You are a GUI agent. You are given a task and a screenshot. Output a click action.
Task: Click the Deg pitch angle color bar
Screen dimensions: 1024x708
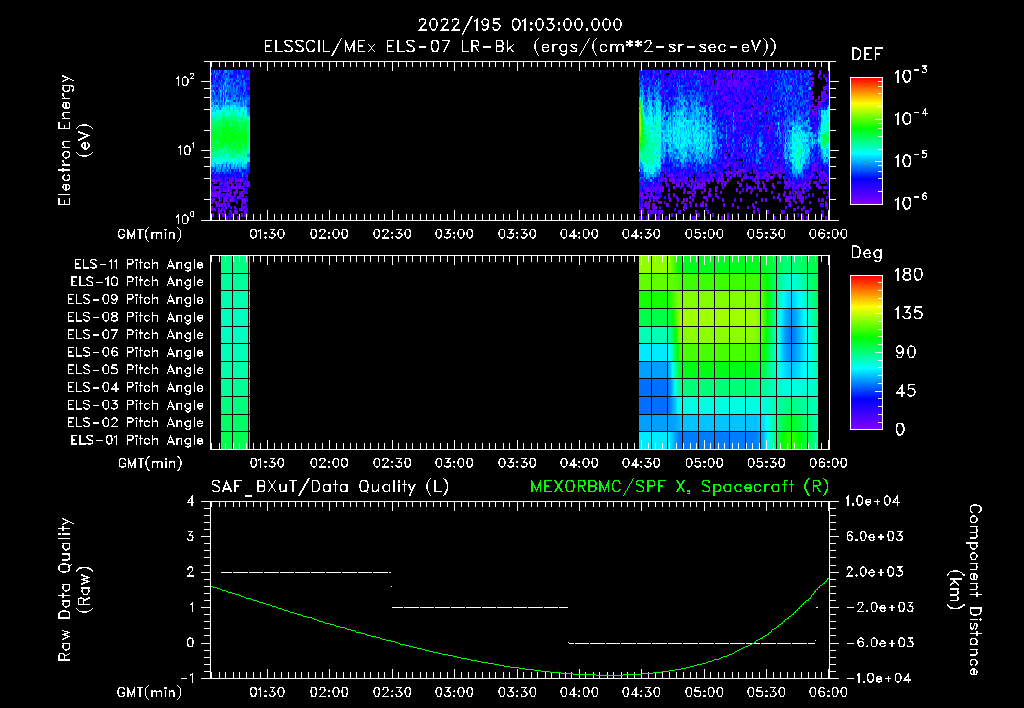(866, 352)
